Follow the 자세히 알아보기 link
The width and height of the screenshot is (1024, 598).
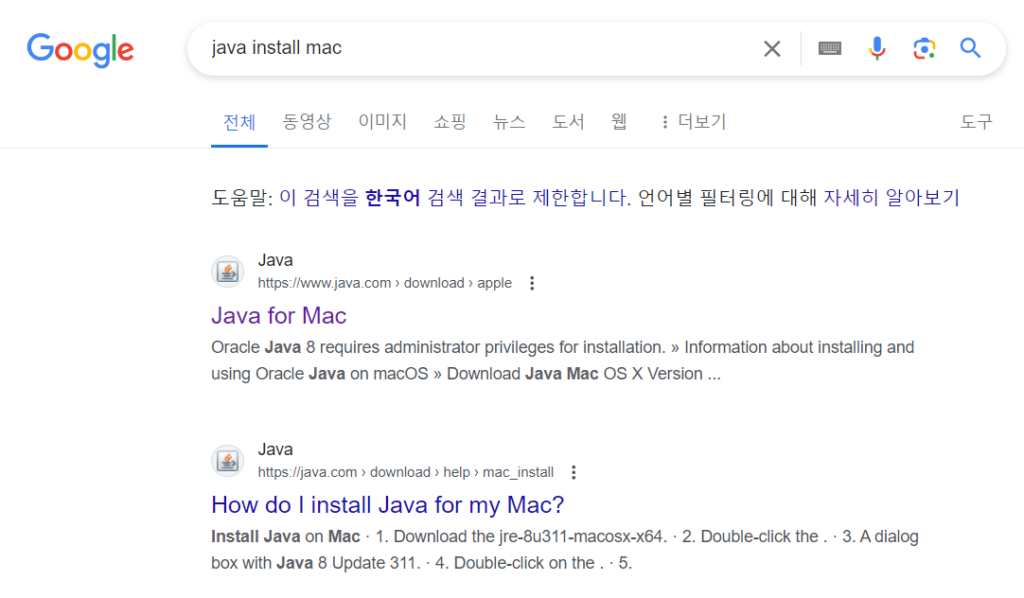(x=891, y=198)
